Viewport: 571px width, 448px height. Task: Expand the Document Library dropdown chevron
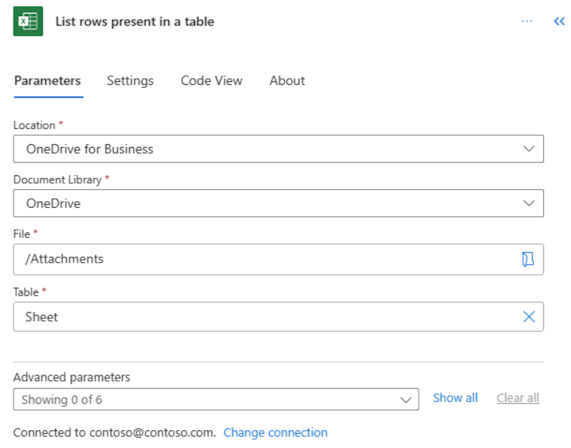coord(529,203)
